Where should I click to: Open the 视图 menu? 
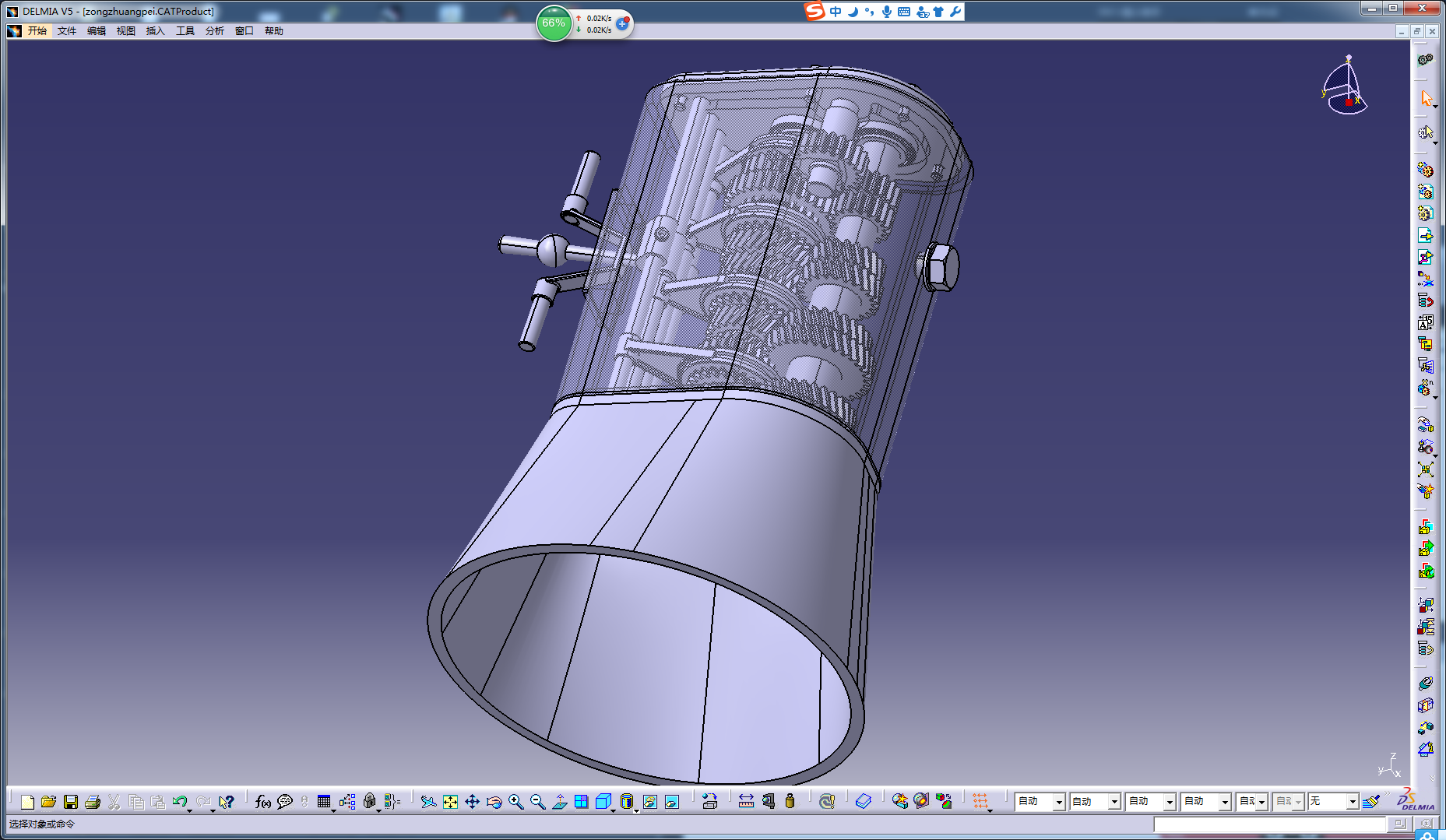coord(126,31)
